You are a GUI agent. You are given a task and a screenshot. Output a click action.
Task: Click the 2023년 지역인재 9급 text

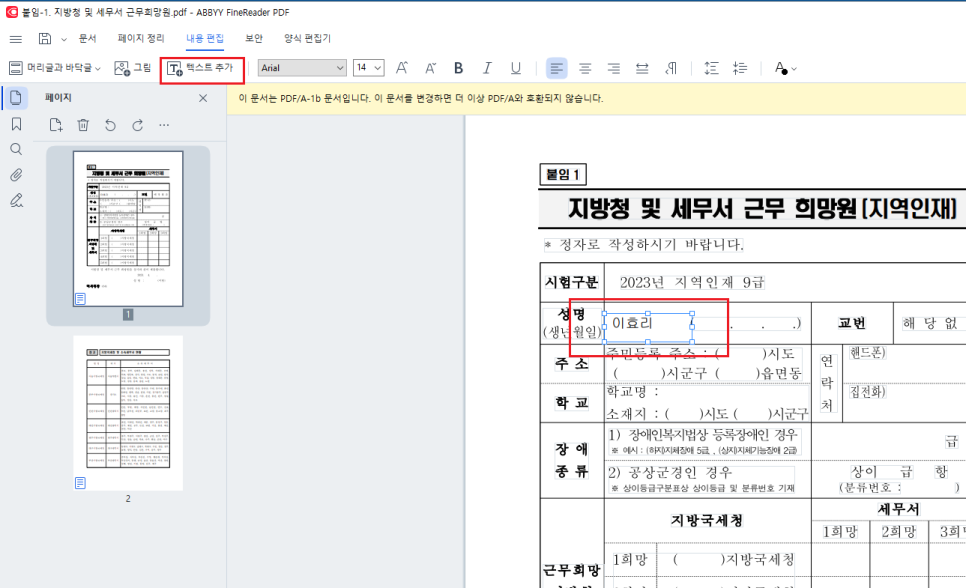coord(692,282)
